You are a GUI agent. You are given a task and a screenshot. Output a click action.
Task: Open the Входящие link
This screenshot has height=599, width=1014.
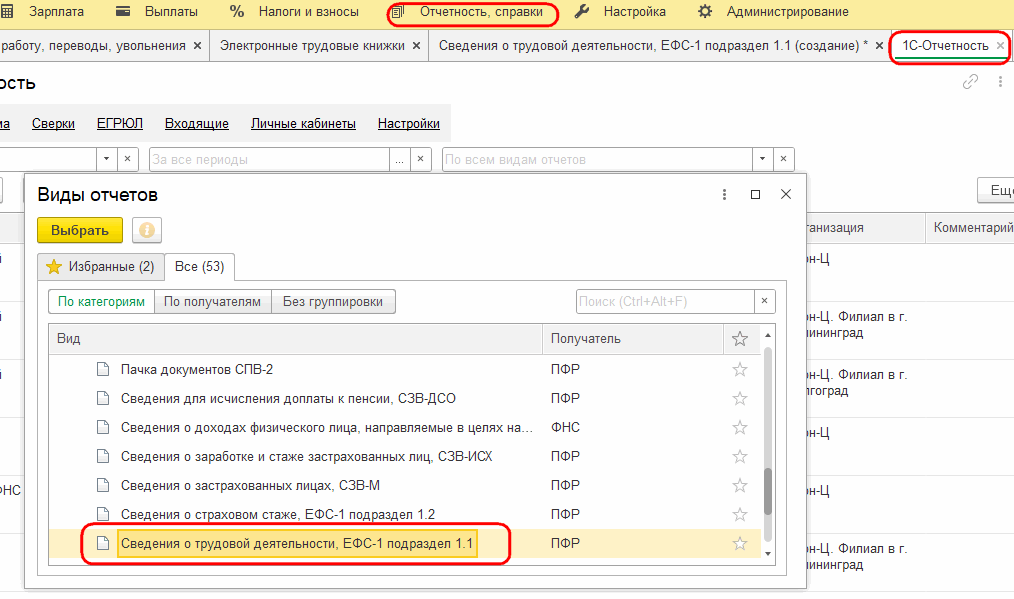click(197, 124)
